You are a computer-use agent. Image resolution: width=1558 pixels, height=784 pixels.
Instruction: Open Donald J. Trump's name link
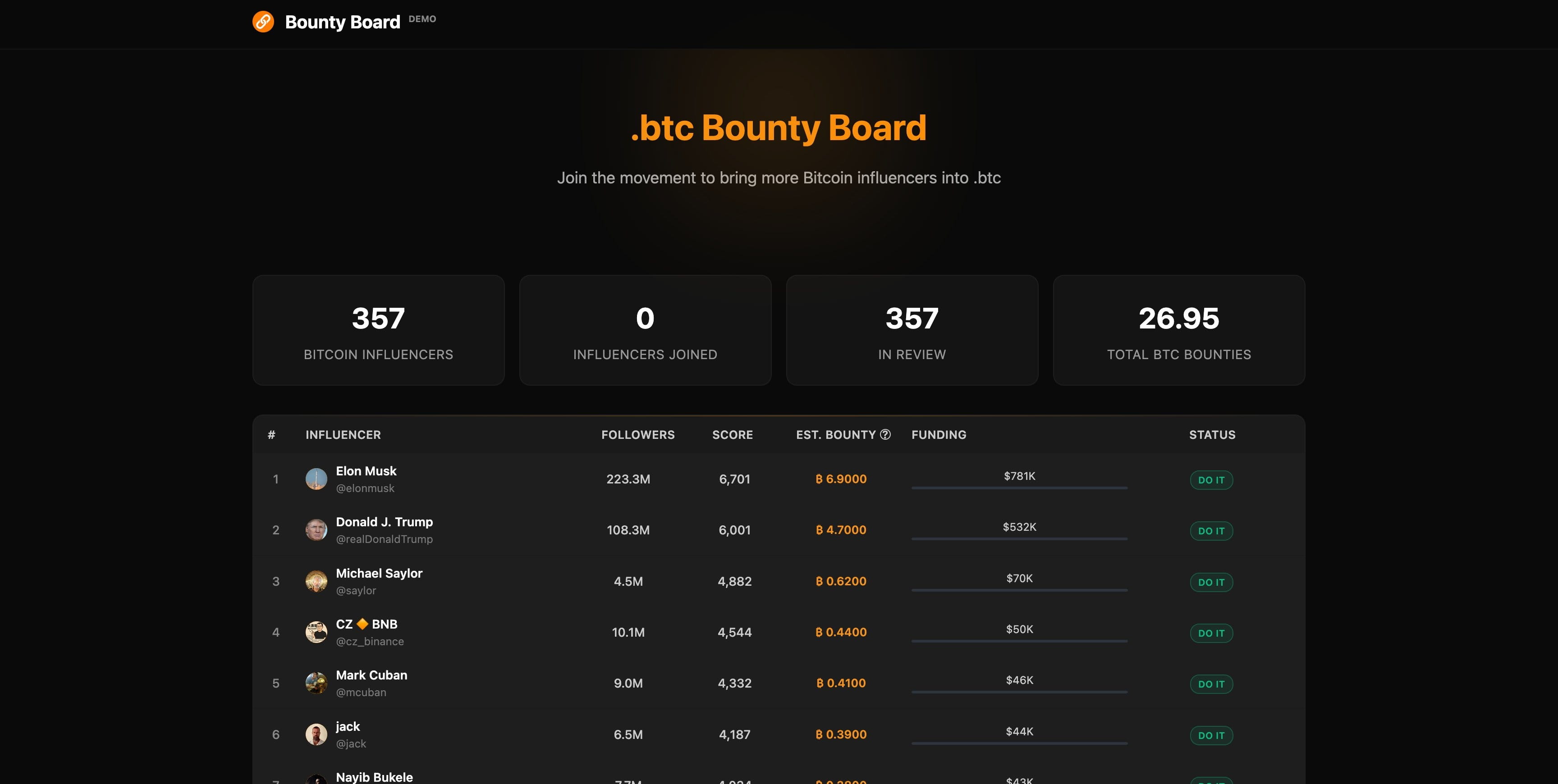[384, 522]
